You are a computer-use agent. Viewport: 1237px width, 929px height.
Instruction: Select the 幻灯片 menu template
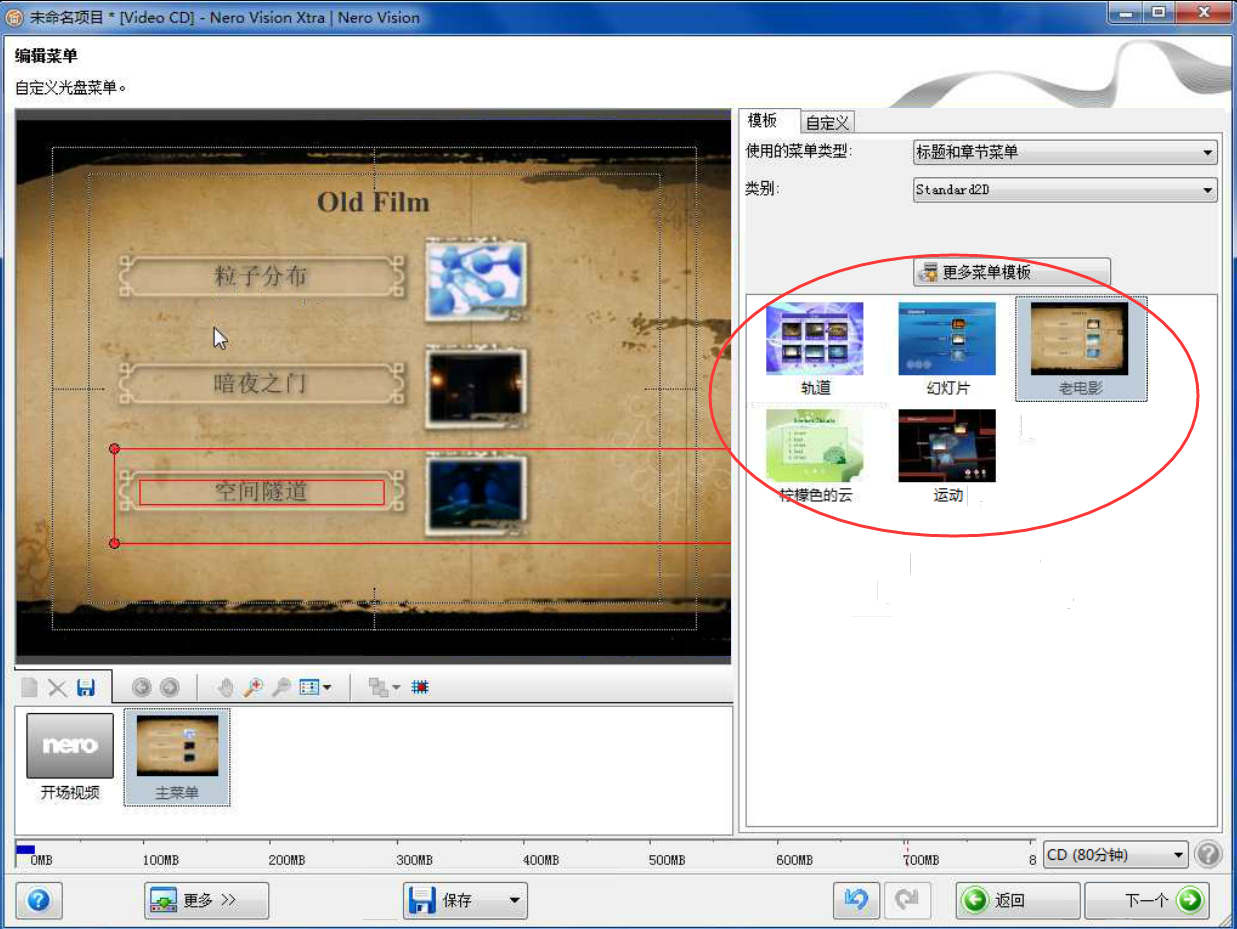tap(947, 349)
